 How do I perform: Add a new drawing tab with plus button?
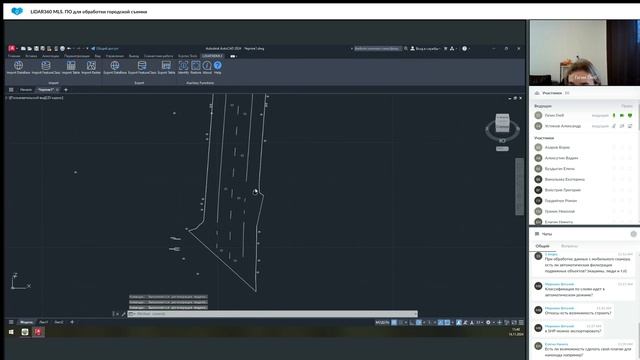tap(66, 90)
